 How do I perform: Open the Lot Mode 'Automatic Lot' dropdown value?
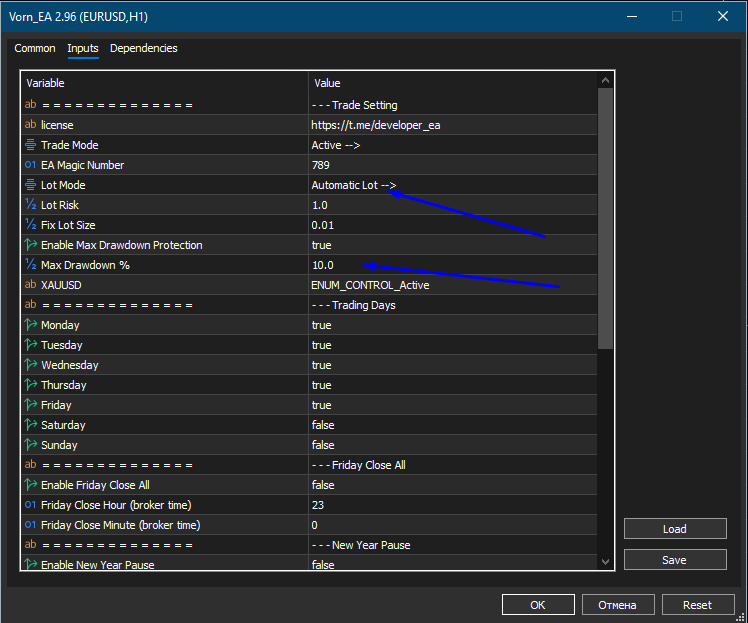452,185
